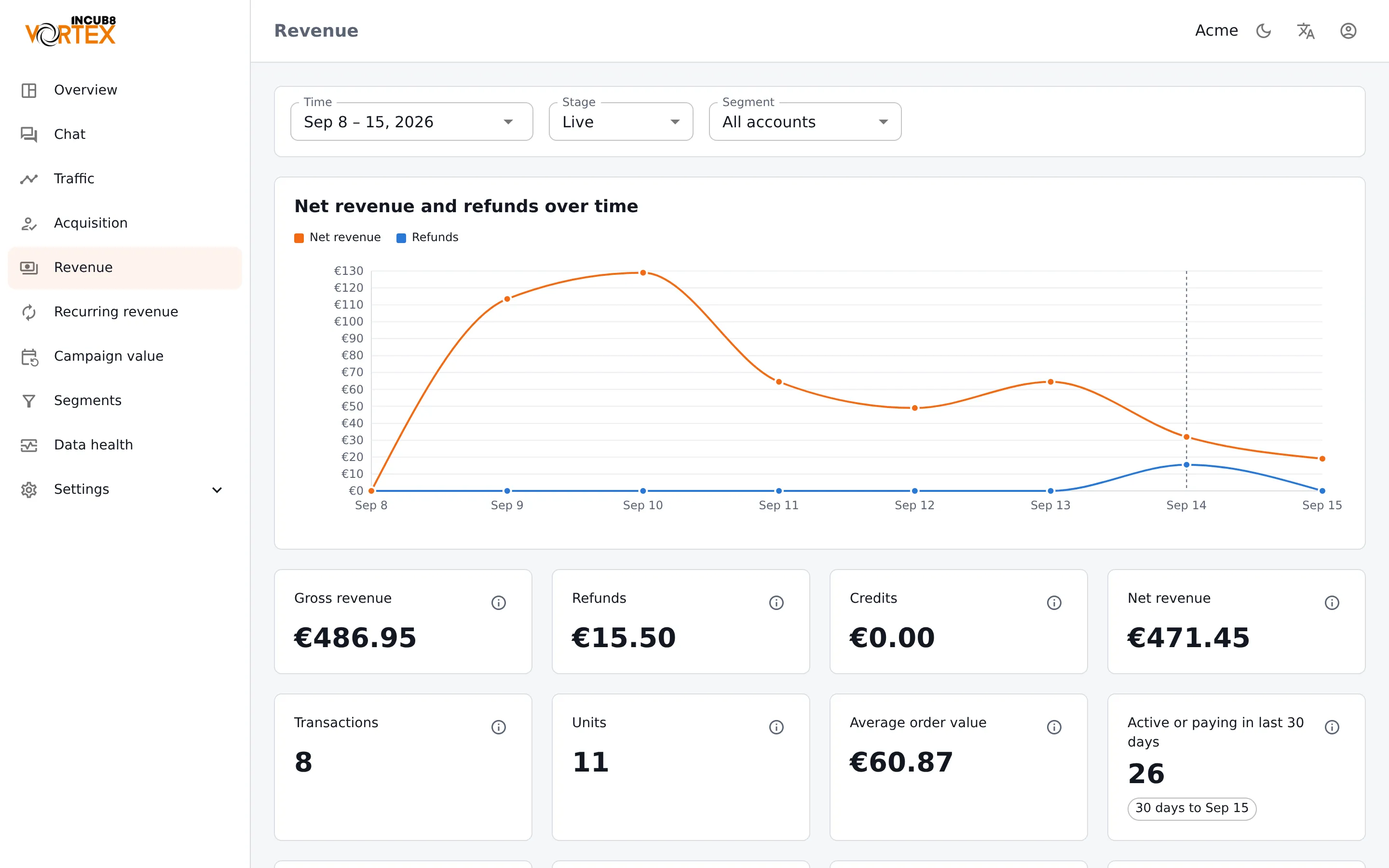Show info for Refunds card
This screenshot has width=1389, height=868.
pyautogui.click(x=776, y=603)
